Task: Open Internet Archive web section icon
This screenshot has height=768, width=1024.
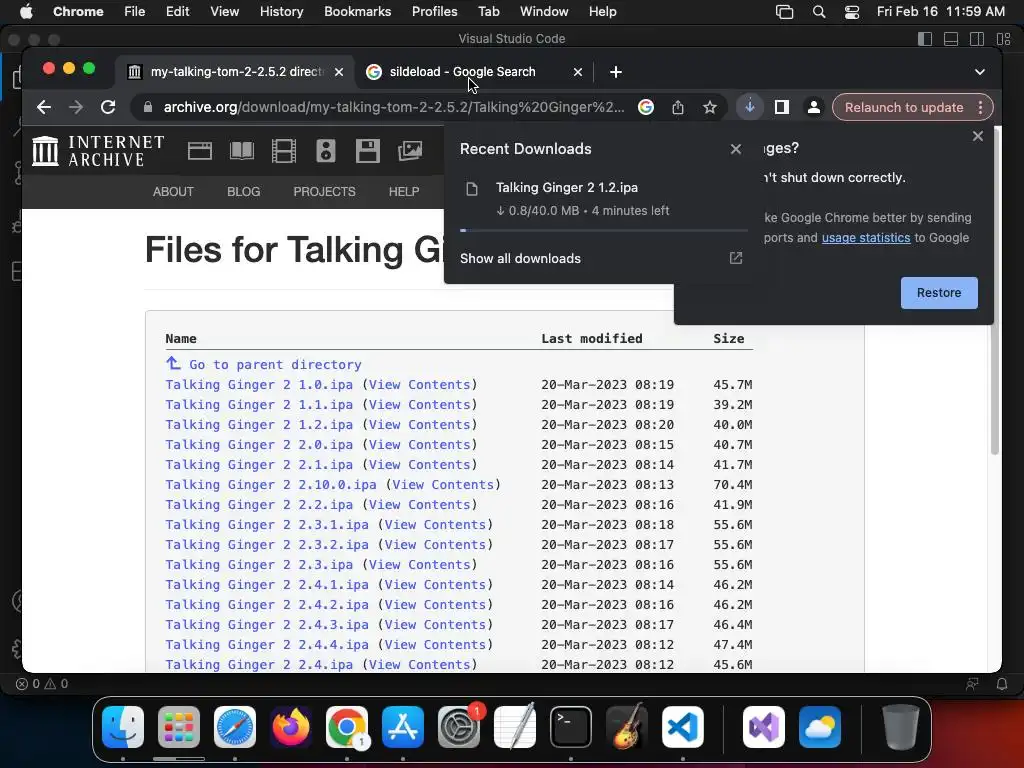Action: [x=200, y=151]
